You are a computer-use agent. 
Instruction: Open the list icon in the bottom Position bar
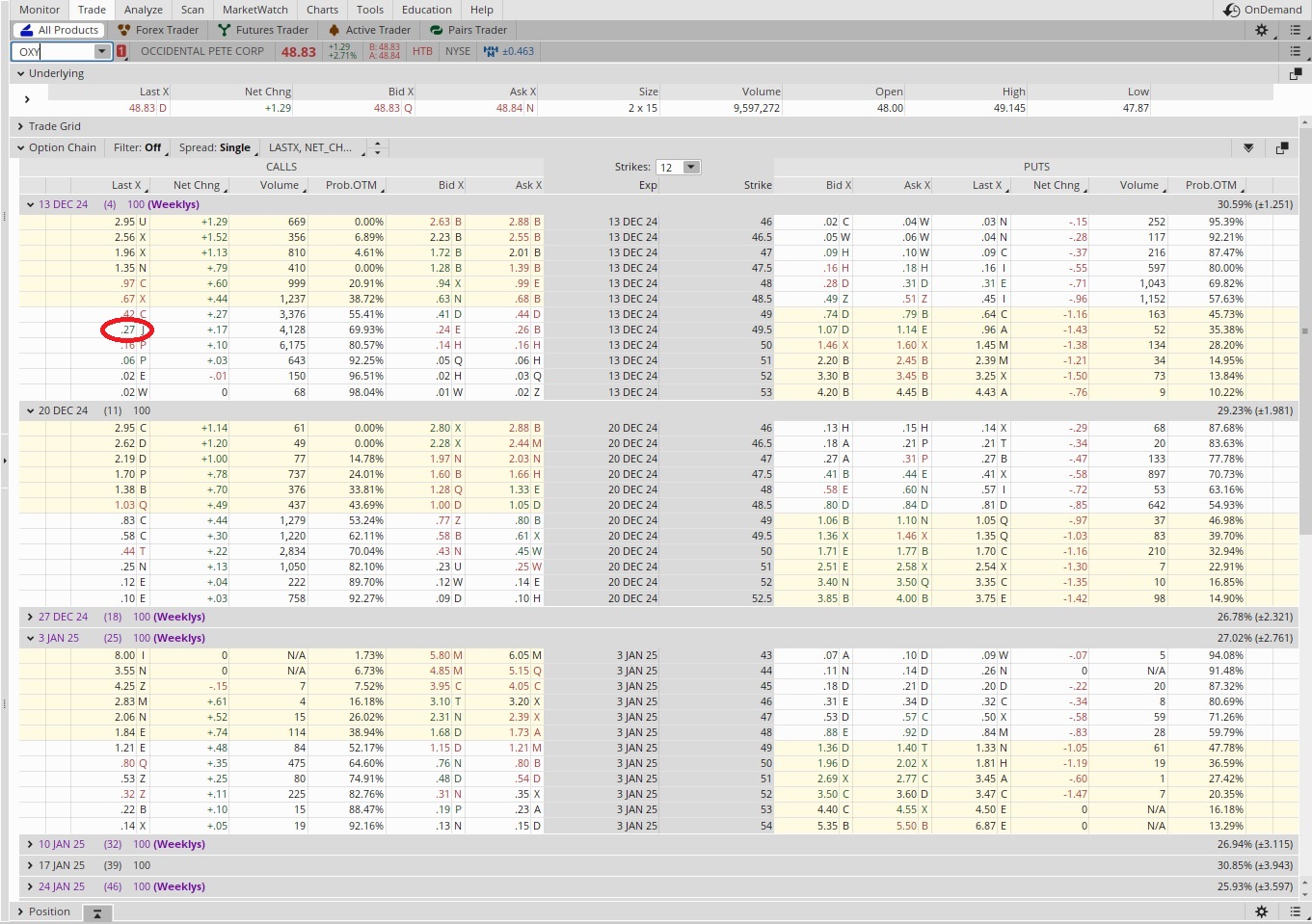pos(1295,911)
